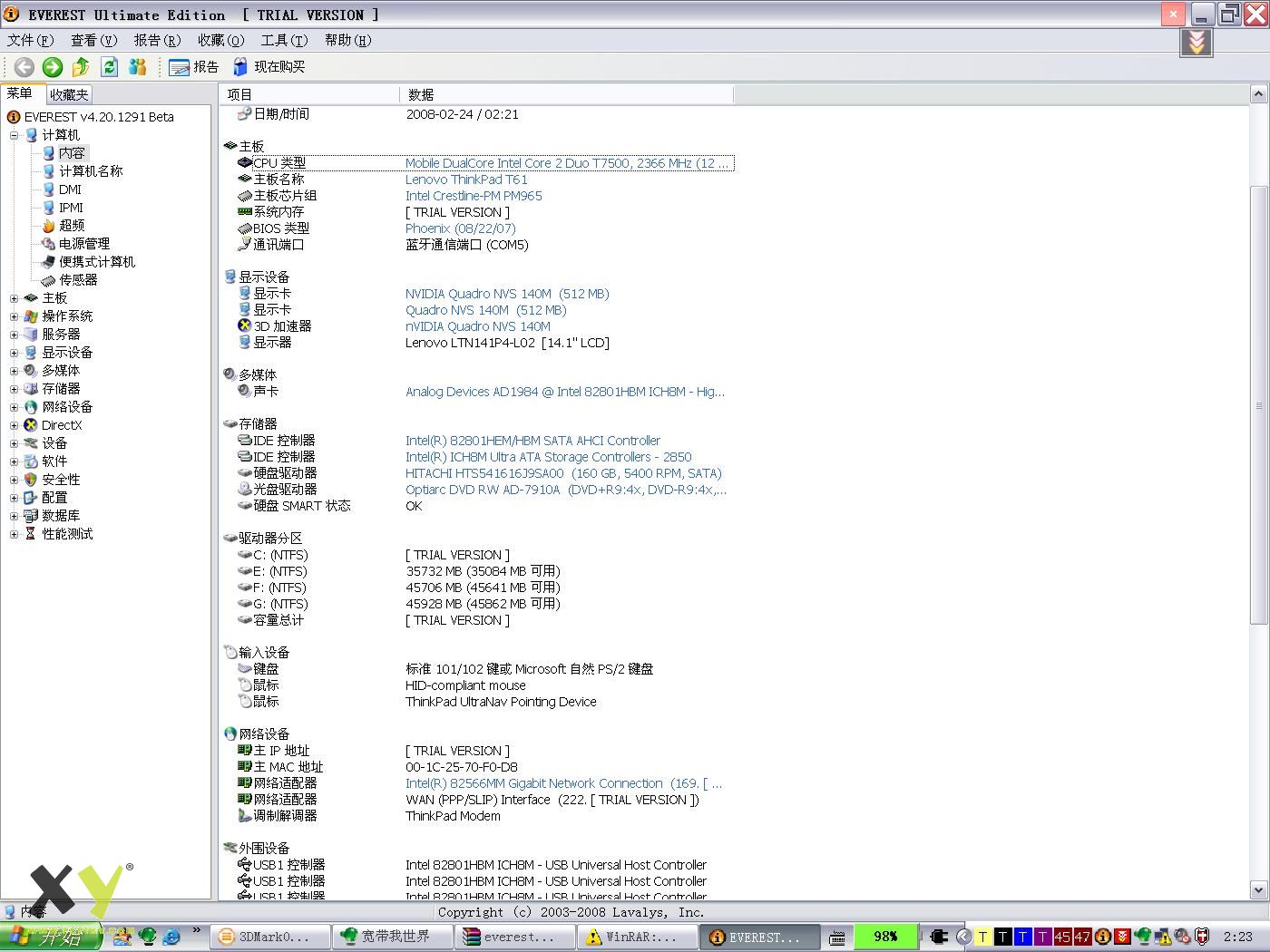This screenshot has height=952, width=1270.
Task: Switch to the 收藏夹 favorites tab
Action: pyautogui.click(x=69, y=94)
